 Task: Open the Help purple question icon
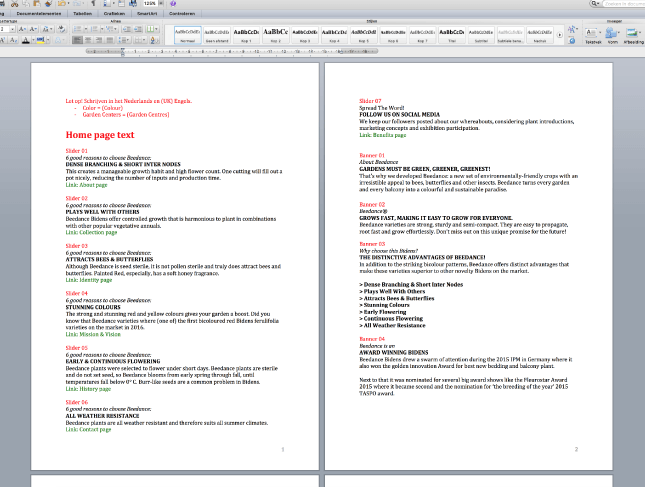tap(173, 3)
